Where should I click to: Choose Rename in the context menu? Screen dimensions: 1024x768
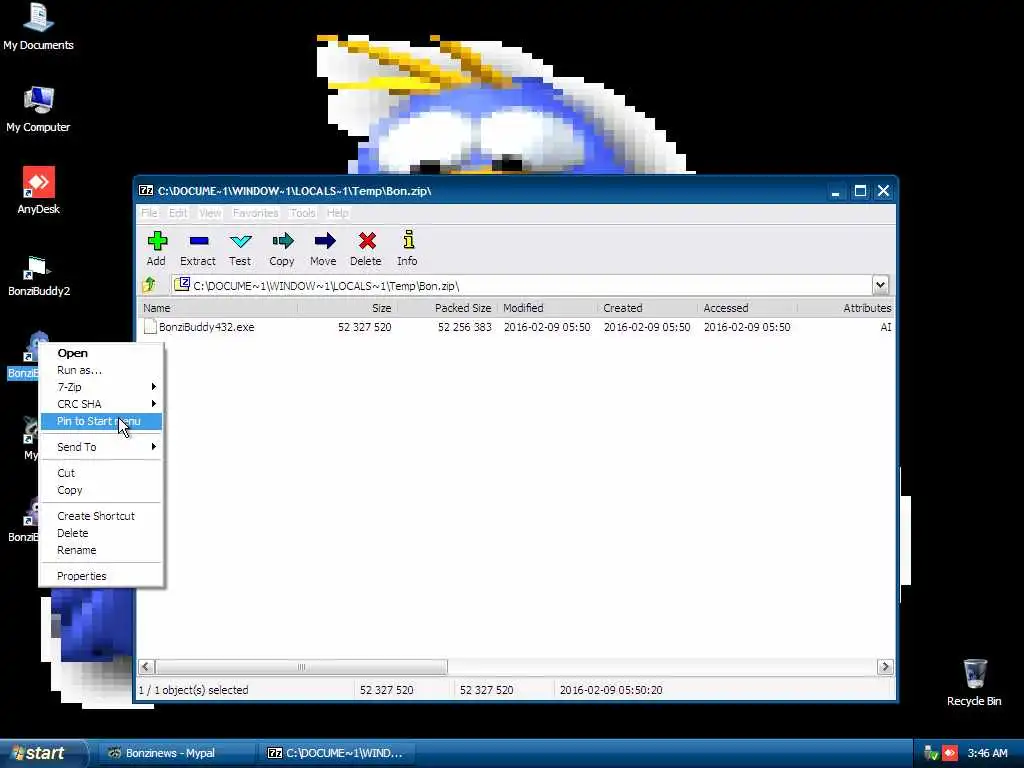point(101,550)
